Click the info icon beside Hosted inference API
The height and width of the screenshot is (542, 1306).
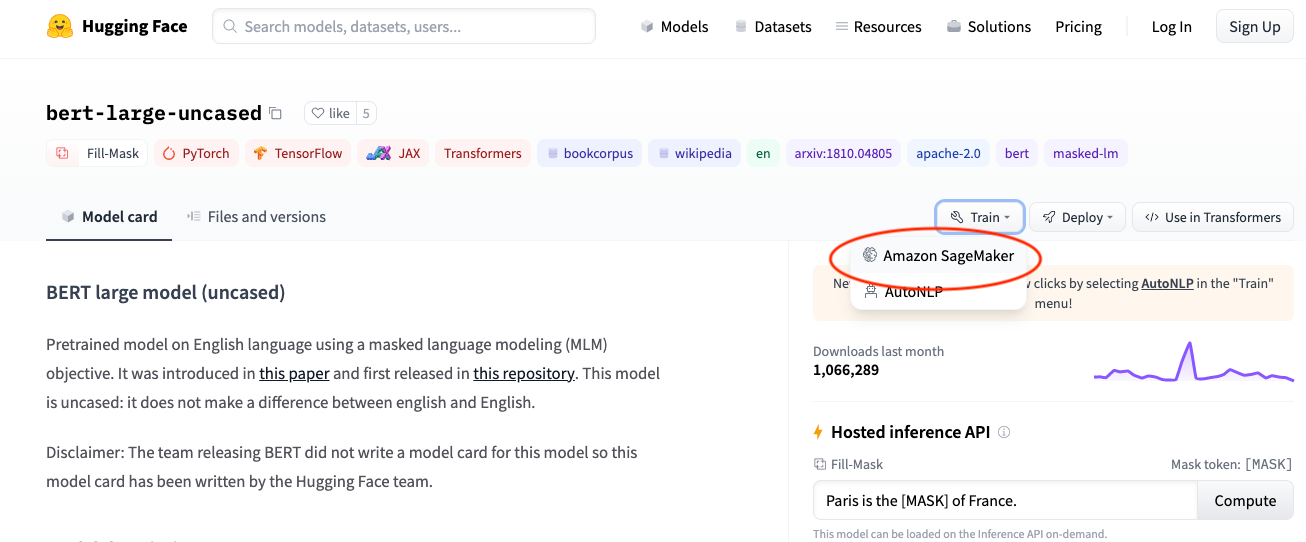pyautogui.click(x=1004, y=433)
